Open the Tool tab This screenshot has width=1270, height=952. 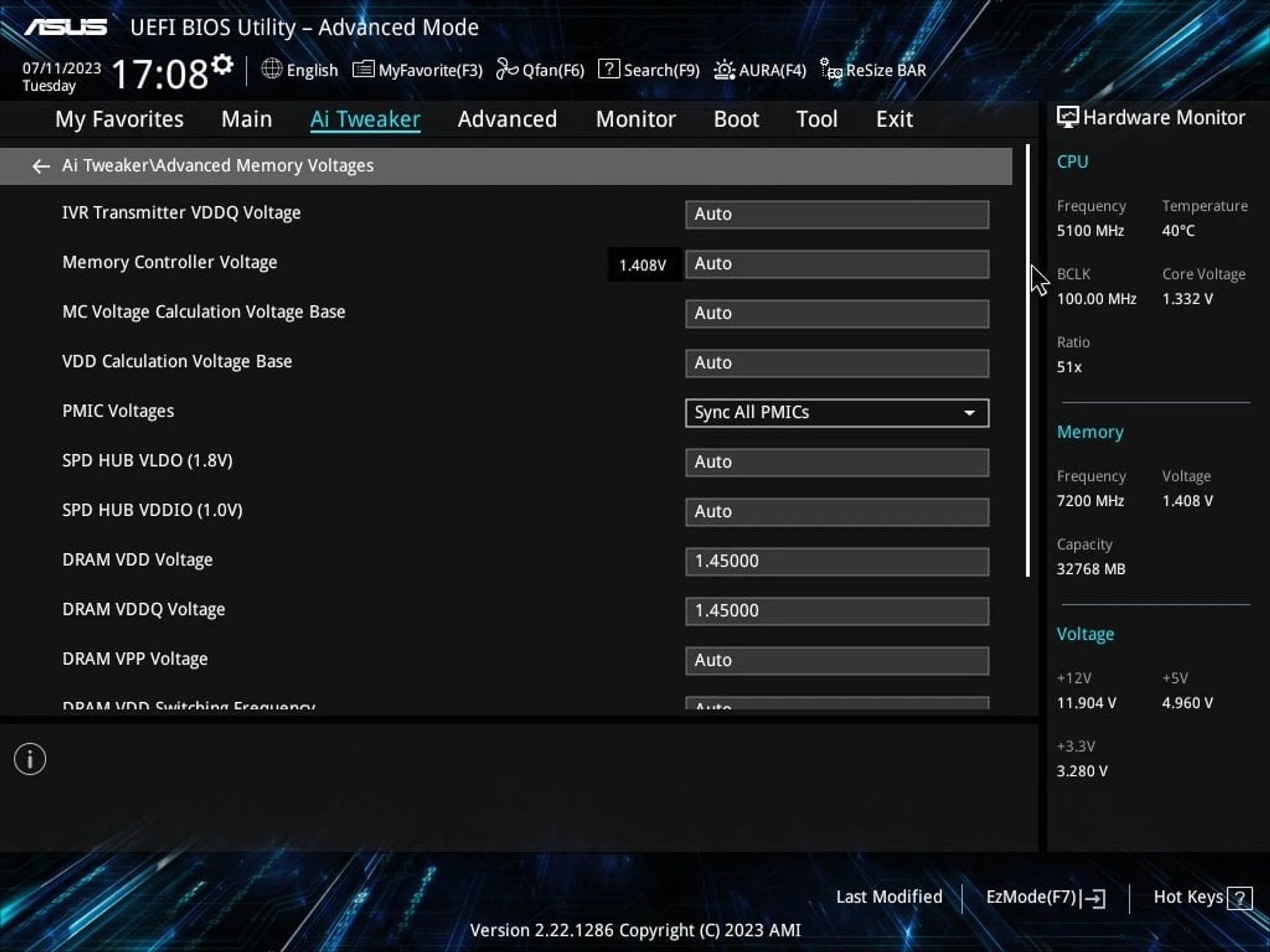(x=817, y=119)
